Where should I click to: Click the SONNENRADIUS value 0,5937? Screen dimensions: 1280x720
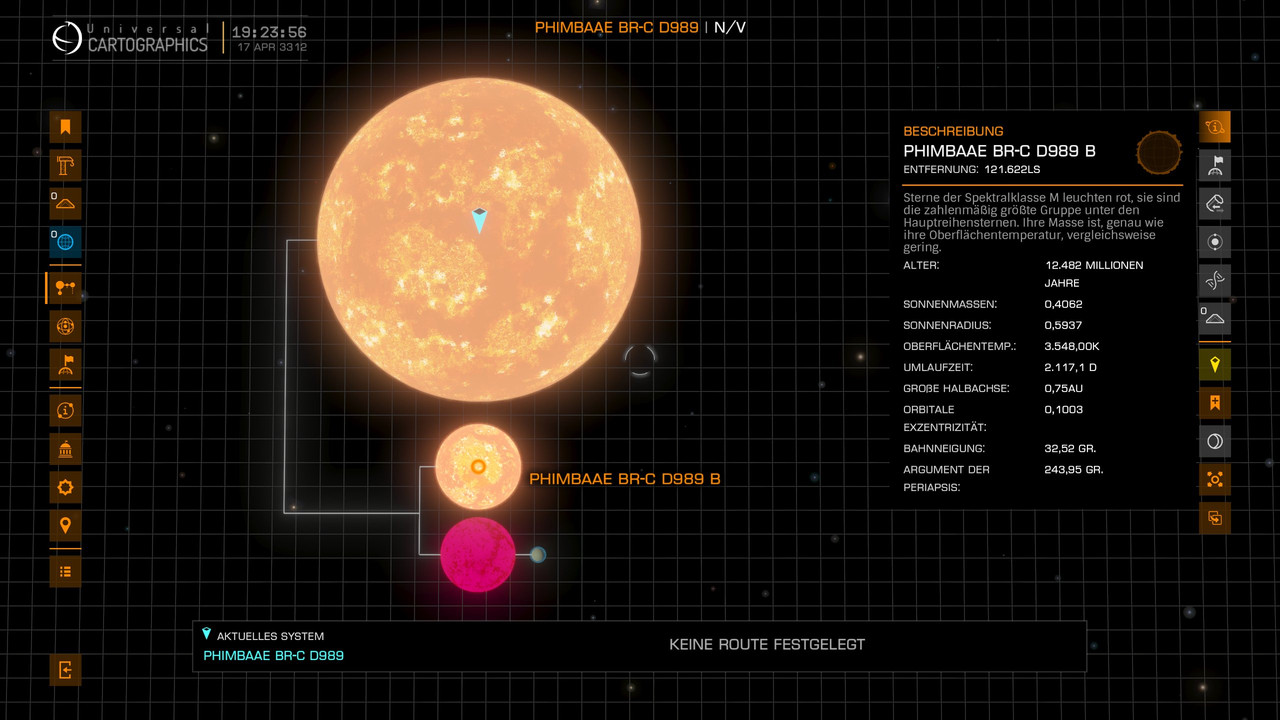coord(1063,325)
